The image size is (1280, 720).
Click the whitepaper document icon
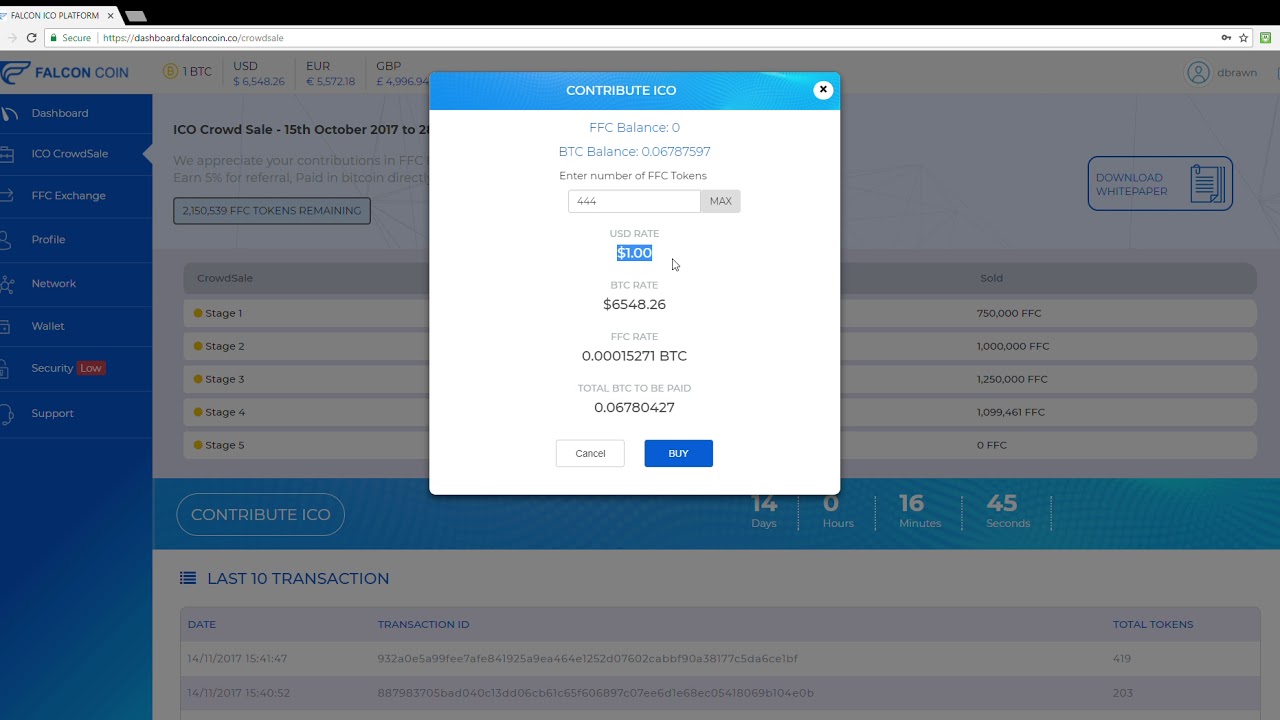(1207, 184)
